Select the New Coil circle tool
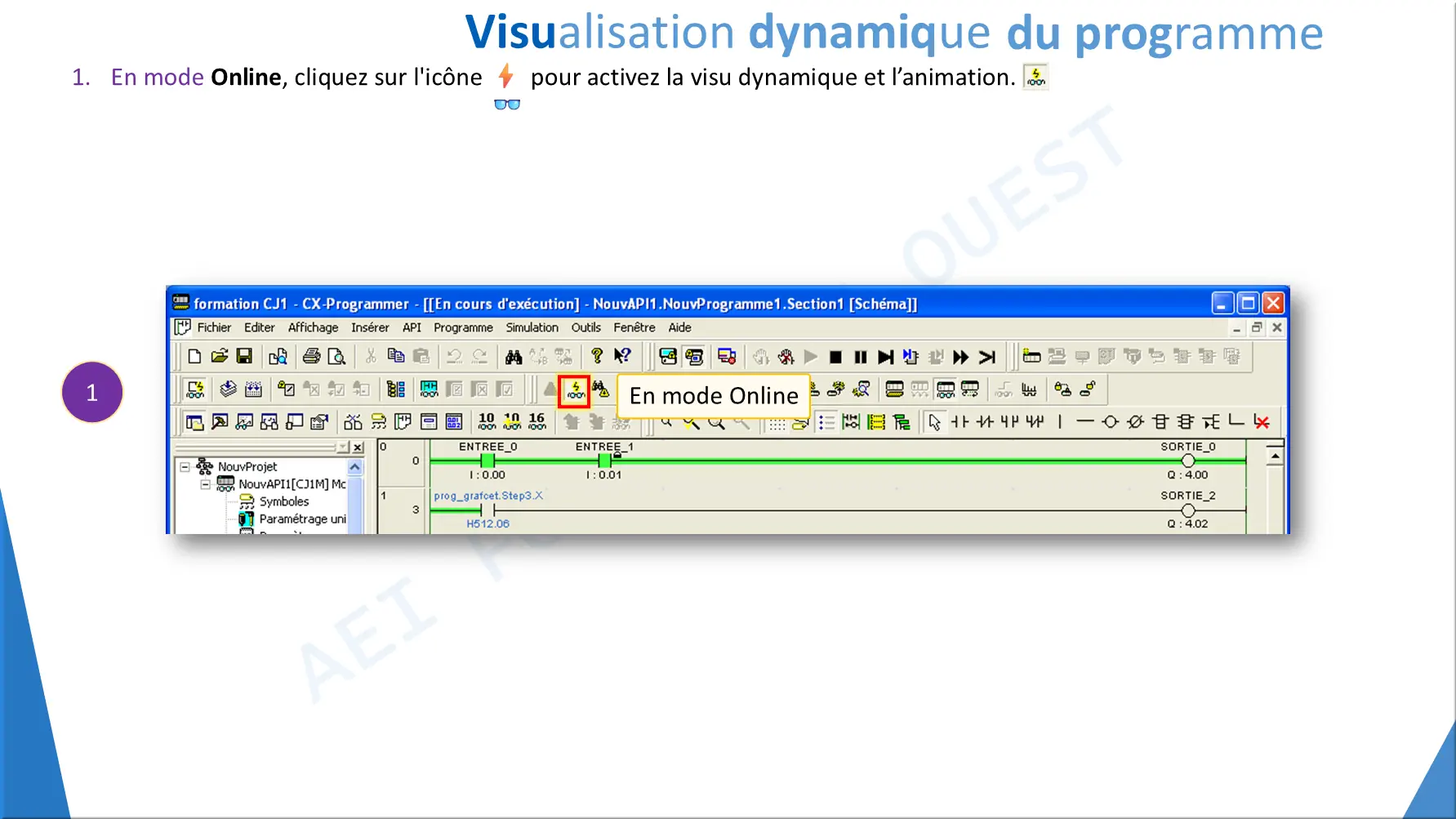This screenshot has height=819, width=1456. [1110, 422]
